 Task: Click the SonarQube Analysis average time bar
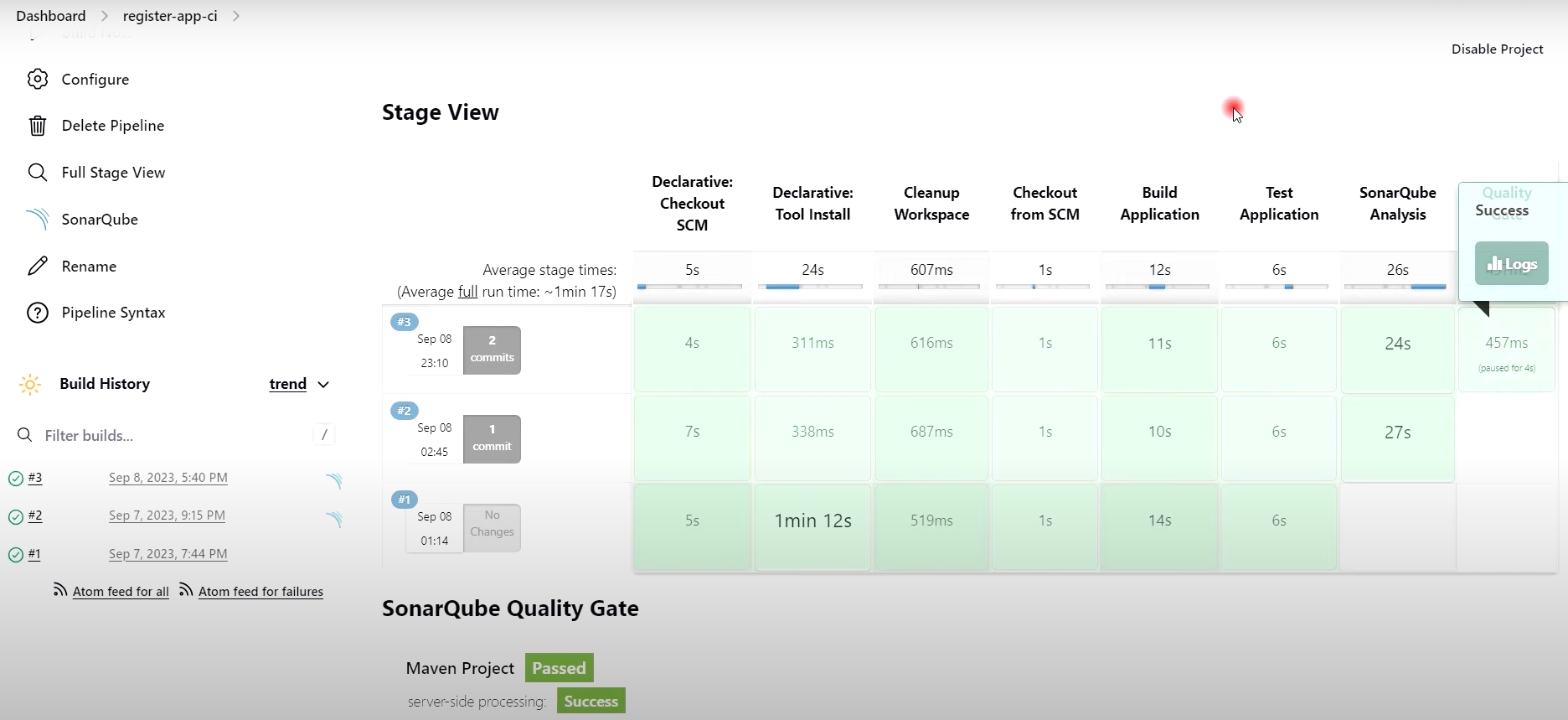(1395, 287)
